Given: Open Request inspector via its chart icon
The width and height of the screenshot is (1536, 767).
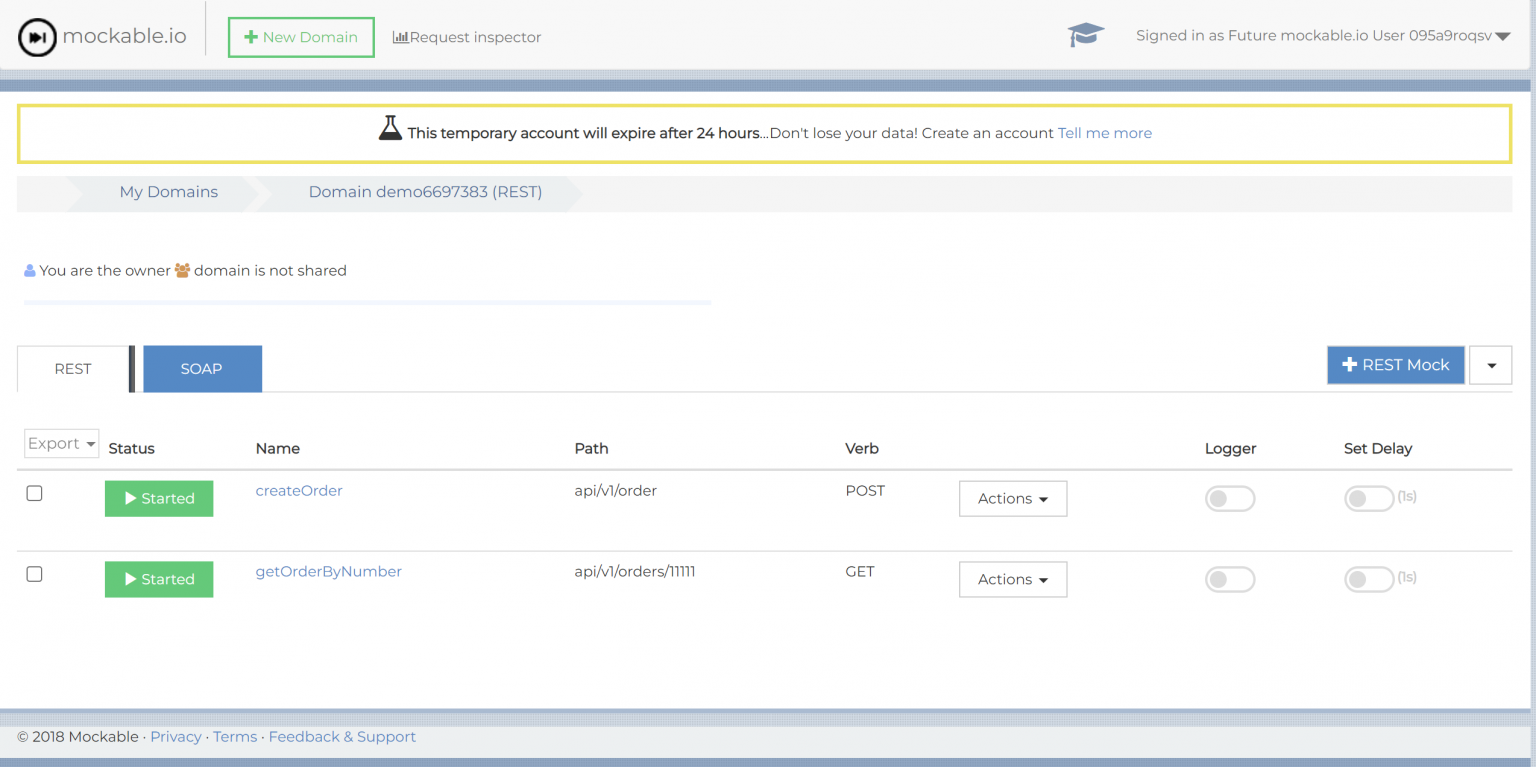Looking at the screenshot, I should click(400, 37).
